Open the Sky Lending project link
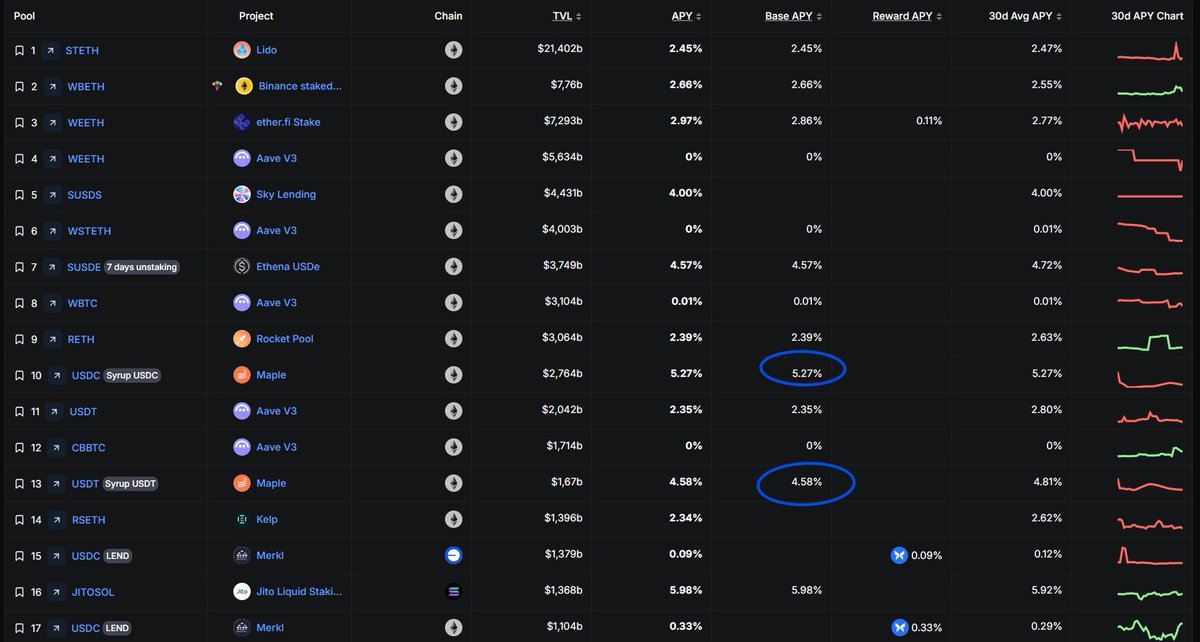This screenshot has height=642, width=1200. tap(286, 194)
